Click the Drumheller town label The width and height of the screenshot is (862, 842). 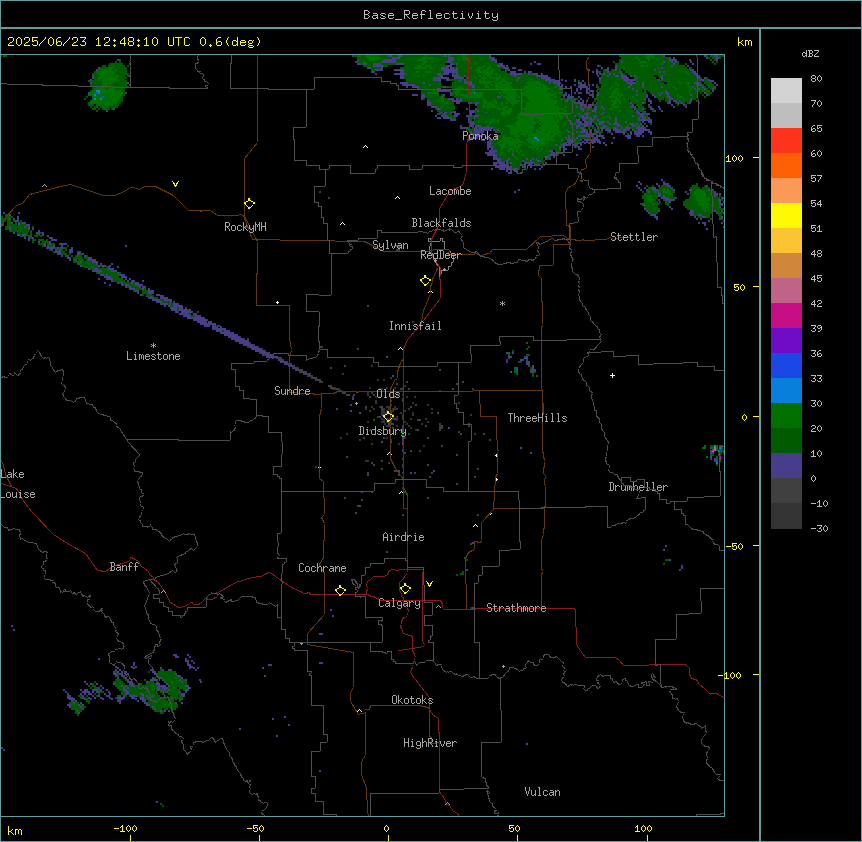[x=638, y=487]
